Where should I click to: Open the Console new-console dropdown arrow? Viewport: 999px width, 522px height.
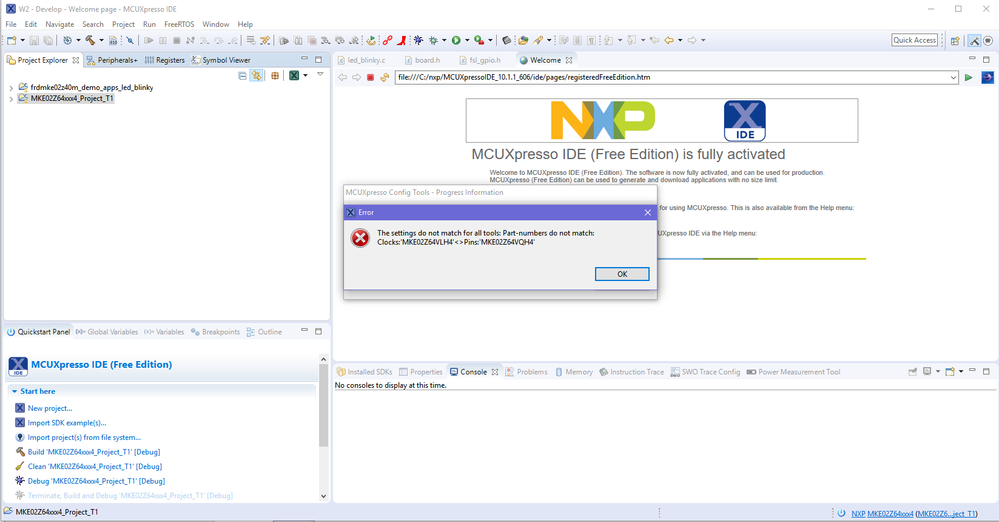[961, 372]
